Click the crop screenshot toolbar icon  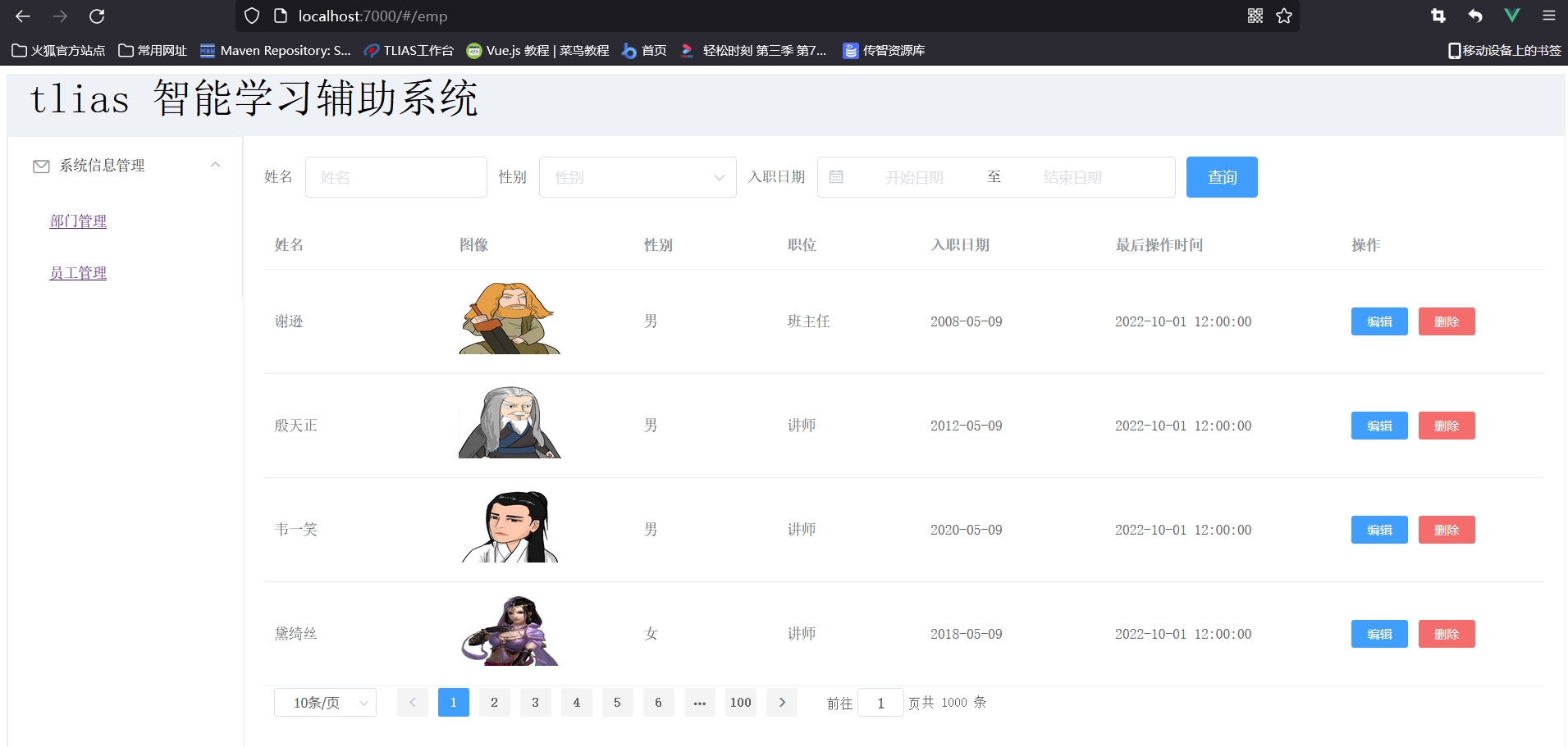(1438, 16)
